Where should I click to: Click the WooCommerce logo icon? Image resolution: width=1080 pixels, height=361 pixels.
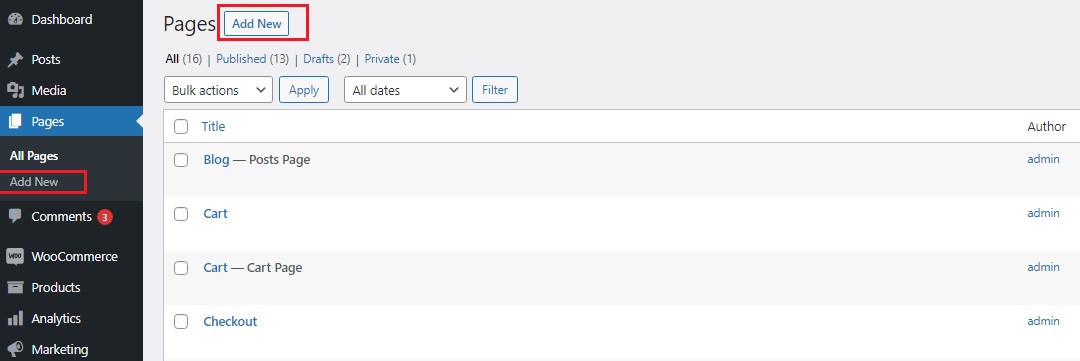click(15, 256)
